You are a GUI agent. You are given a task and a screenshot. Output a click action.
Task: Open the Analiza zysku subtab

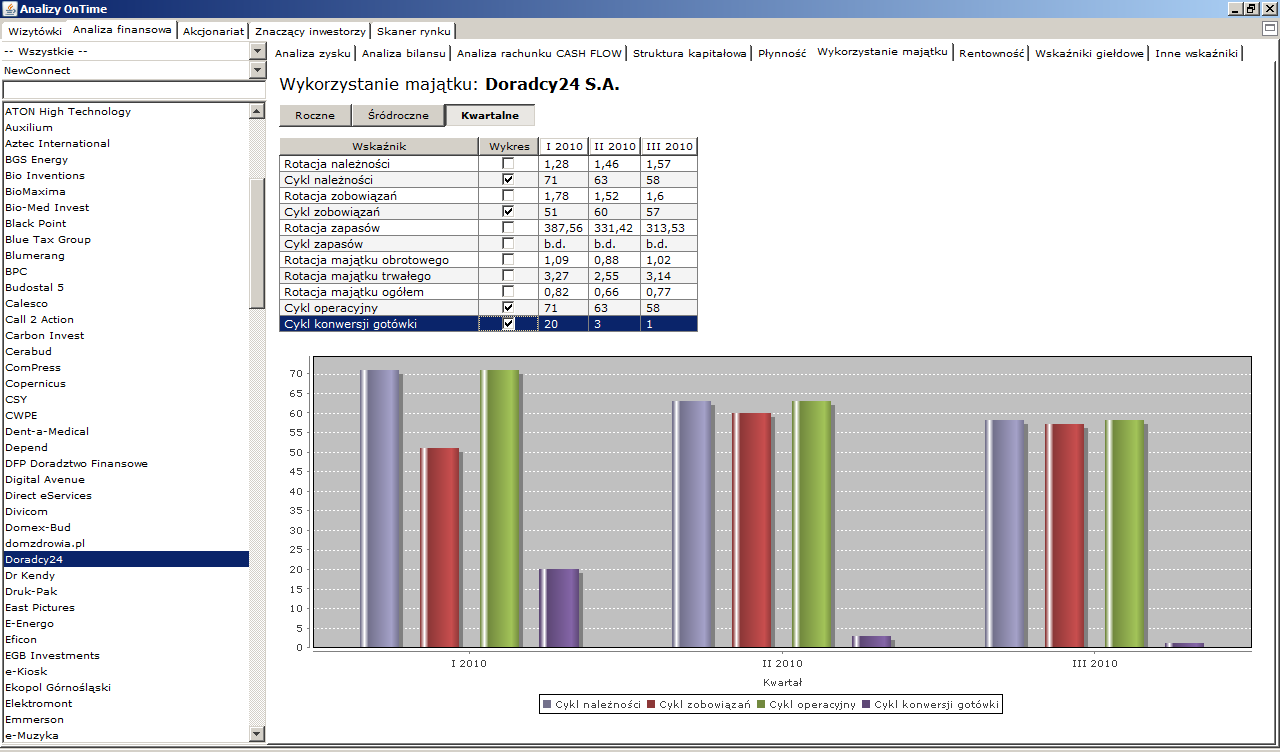click(x=312, y=53)
